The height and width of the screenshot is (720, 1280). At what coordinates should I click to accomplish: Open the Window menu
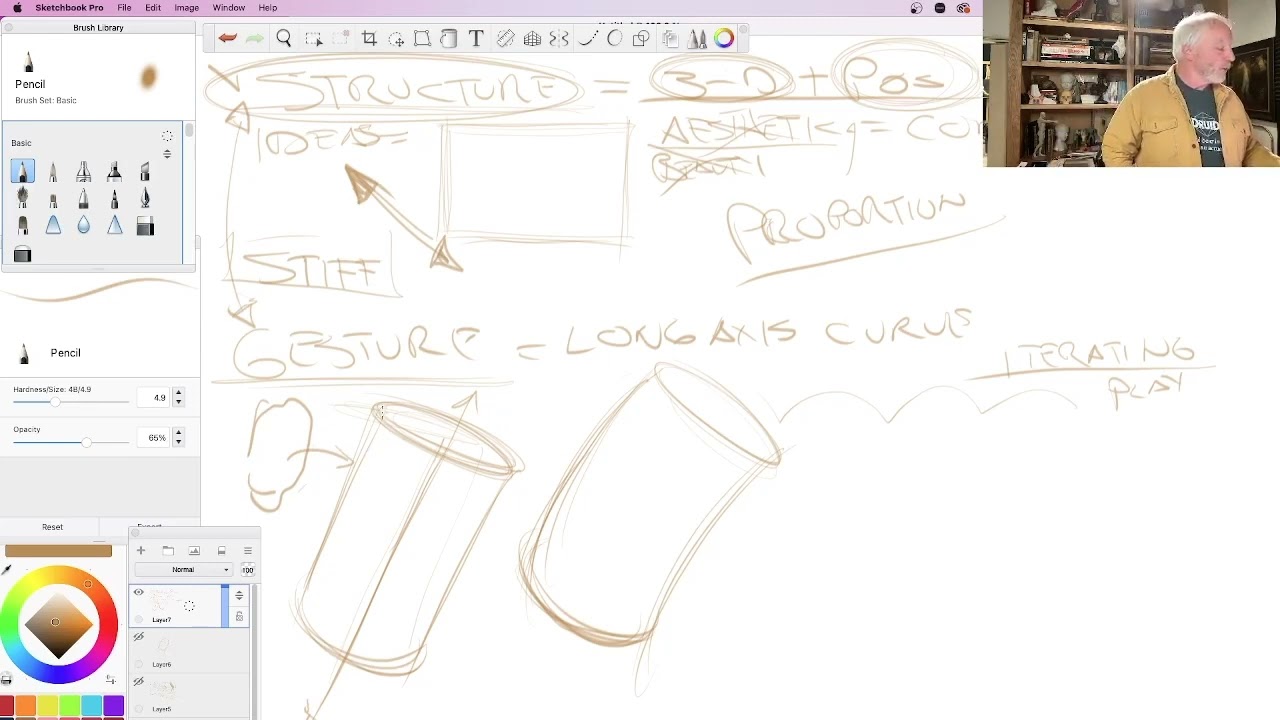[229, 8]
